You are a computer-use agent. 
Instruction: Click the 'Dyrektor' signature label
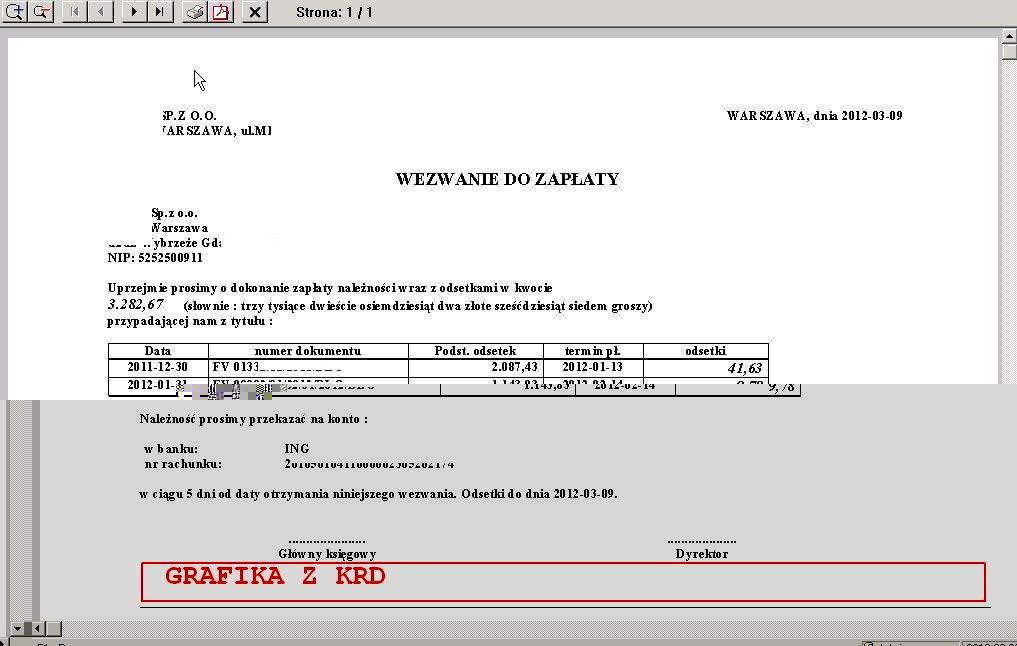click(x=702, y=554)
